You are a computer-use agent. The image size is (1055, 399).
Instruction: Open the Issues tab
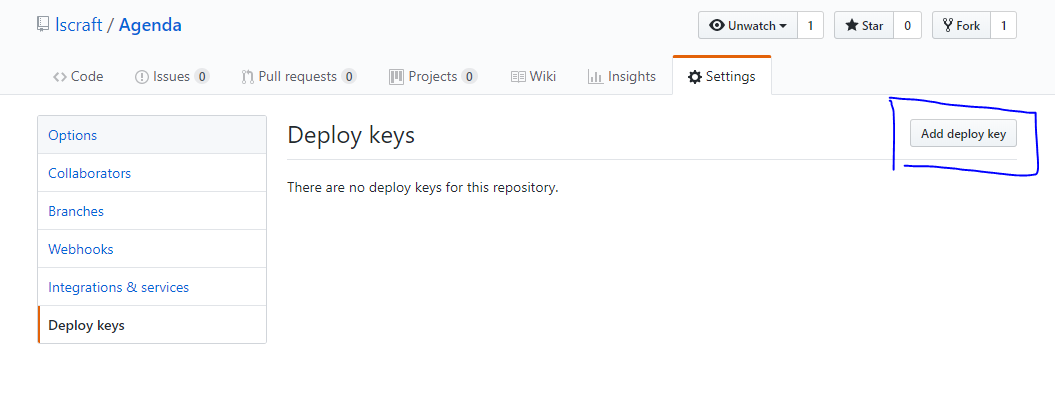point(172,77)
